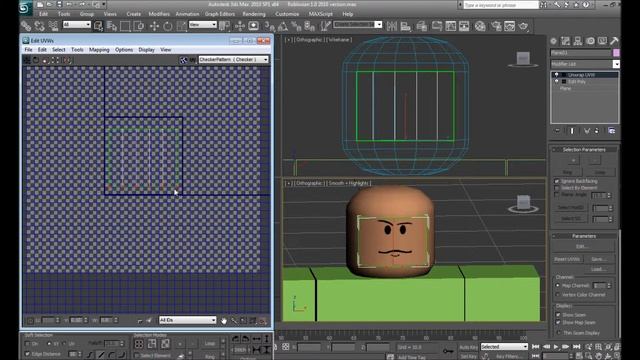640x360 pixels.
Task: Click the Select by Name icon
Action: pos(112,26)
